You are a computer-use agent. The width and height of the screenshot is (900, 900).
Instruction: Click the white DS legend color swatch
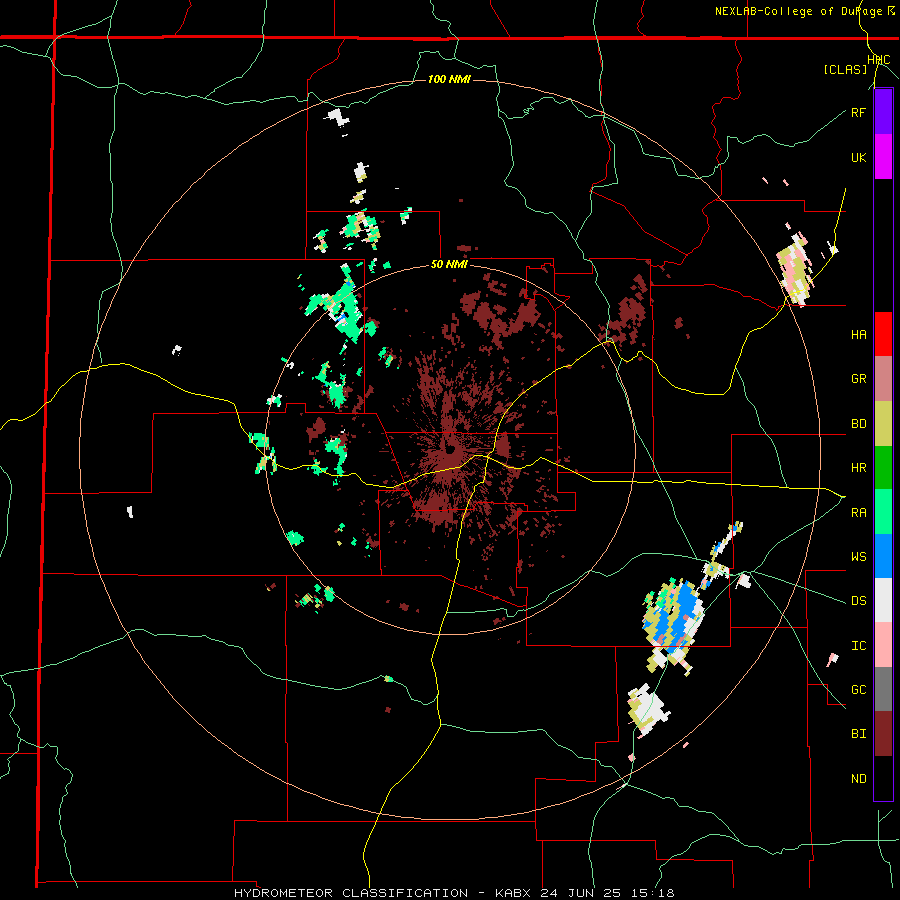883,600
